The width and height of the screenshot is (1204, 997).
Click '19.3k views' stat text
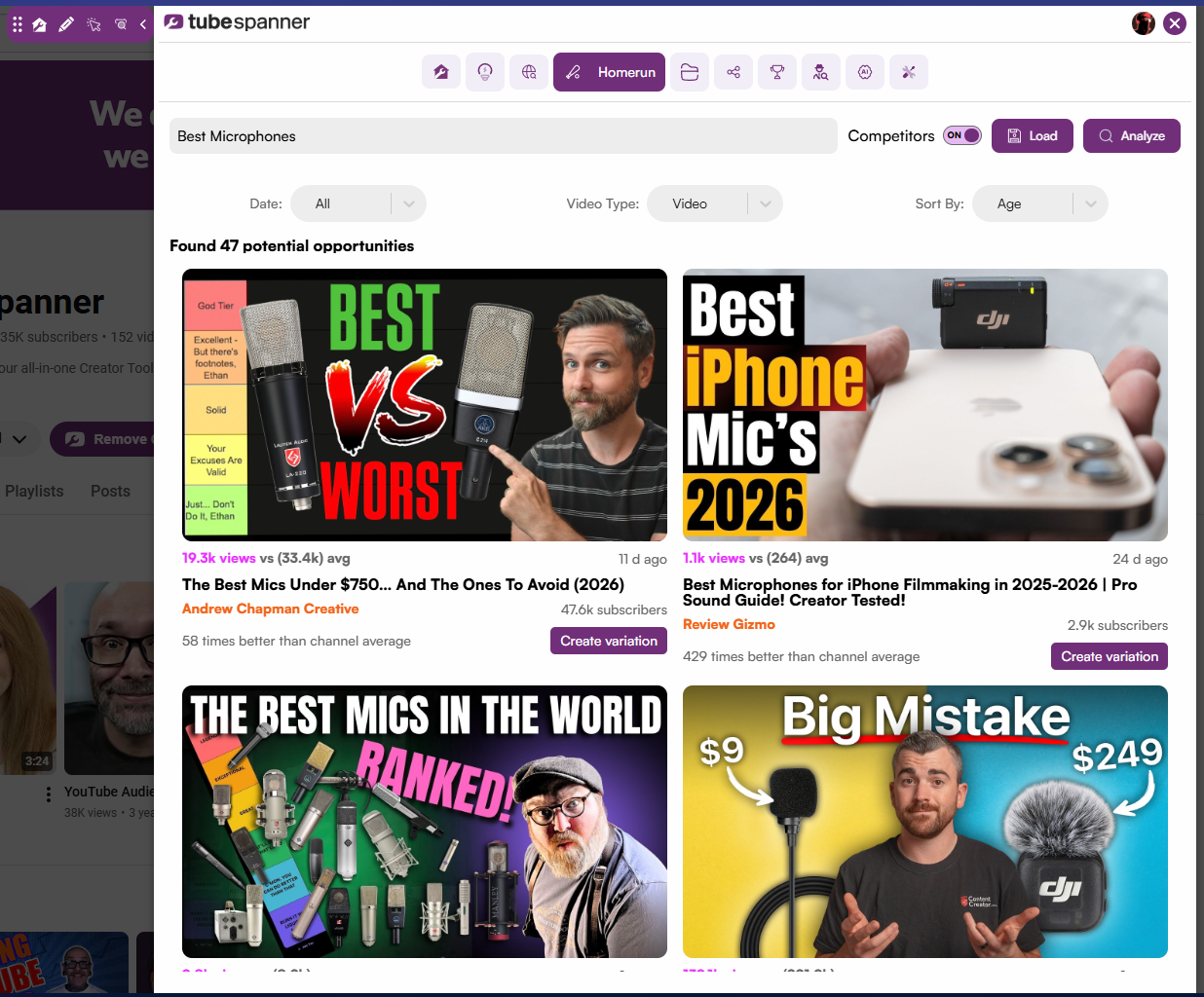pyautogui.click(x=219, y=558)
